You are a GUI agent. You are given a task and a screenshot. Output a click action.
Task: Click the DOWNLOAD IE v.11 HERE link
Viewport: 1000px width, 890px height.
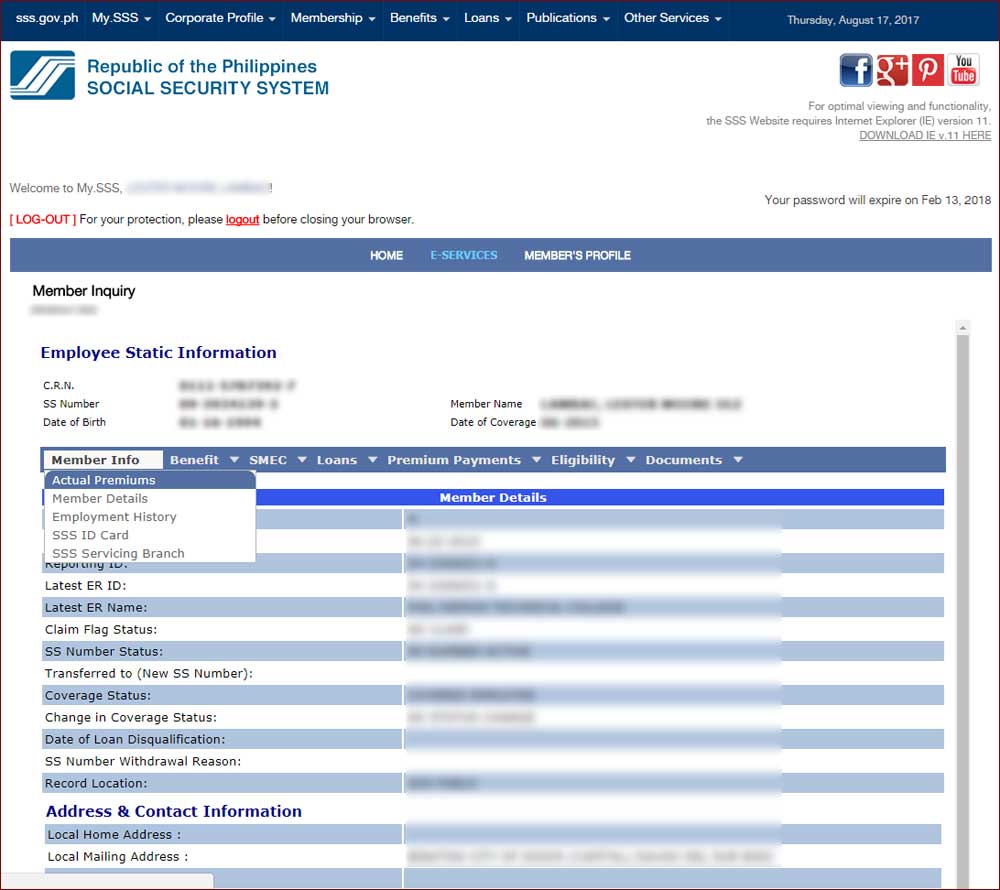(925, 135)
